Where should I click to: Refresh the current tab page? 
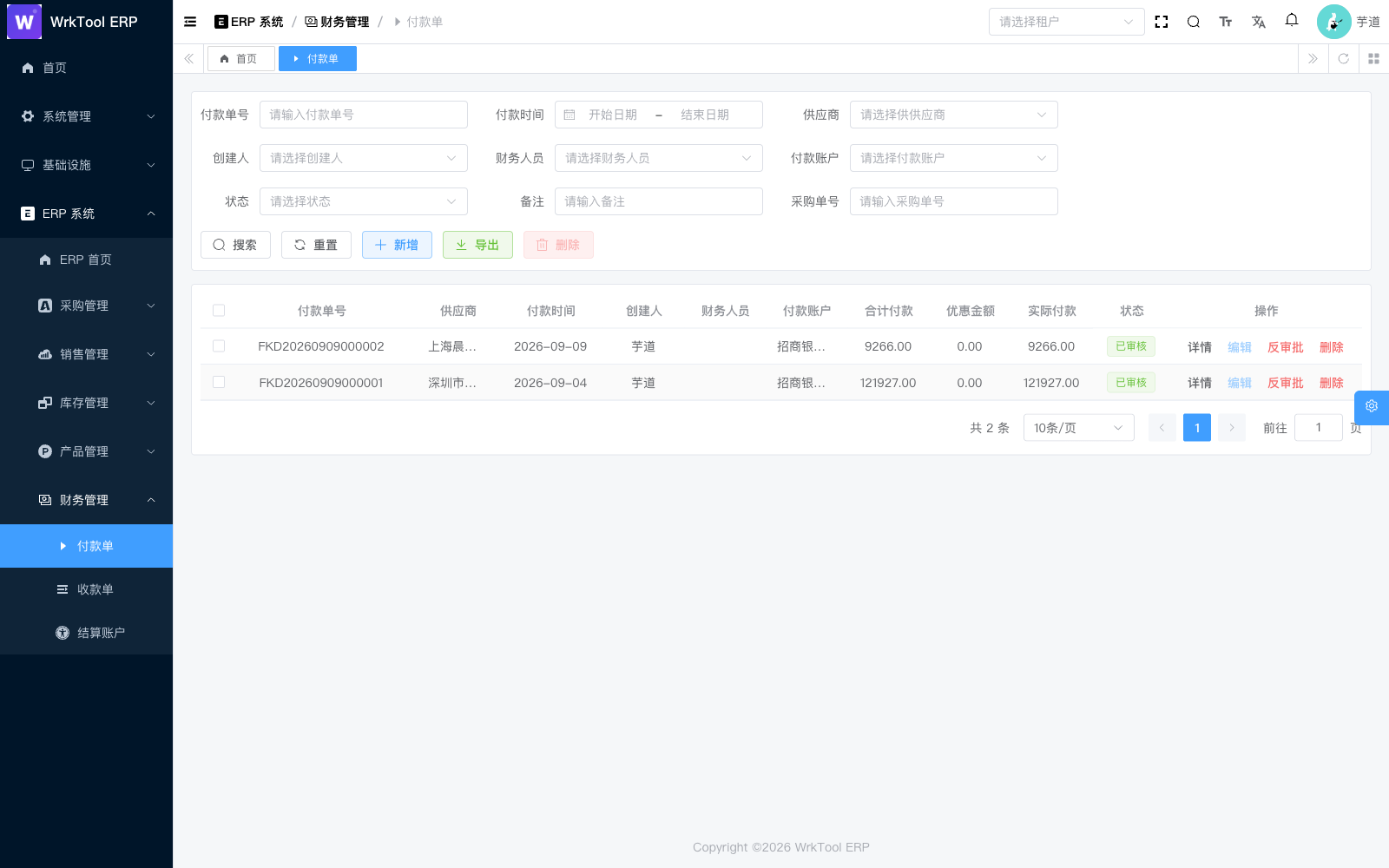point(1343,59)
